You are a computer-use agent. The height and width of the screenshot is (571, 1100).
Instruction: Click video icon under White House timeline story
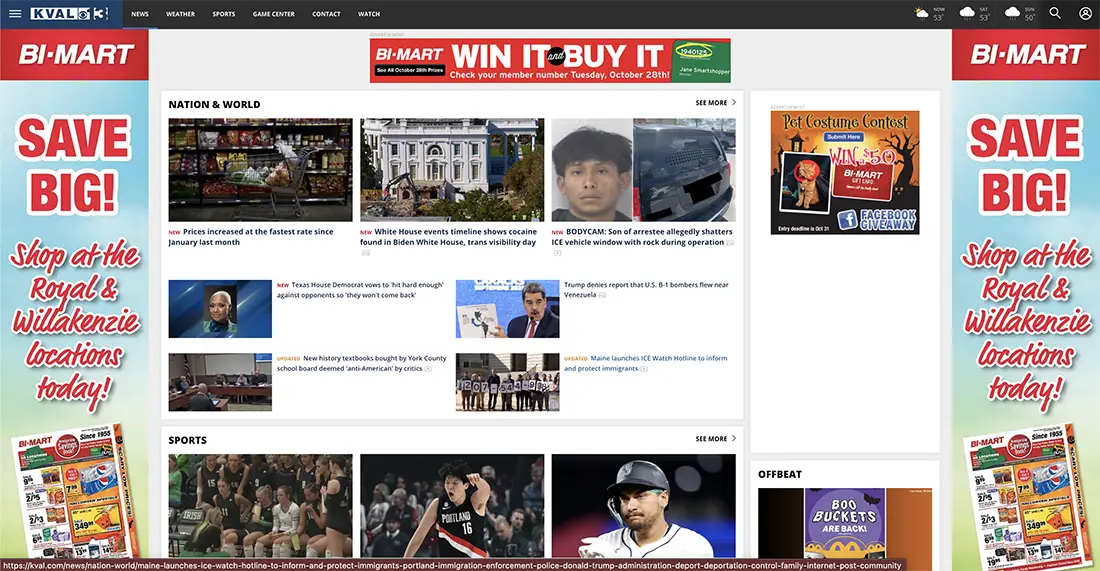[365, 253]
